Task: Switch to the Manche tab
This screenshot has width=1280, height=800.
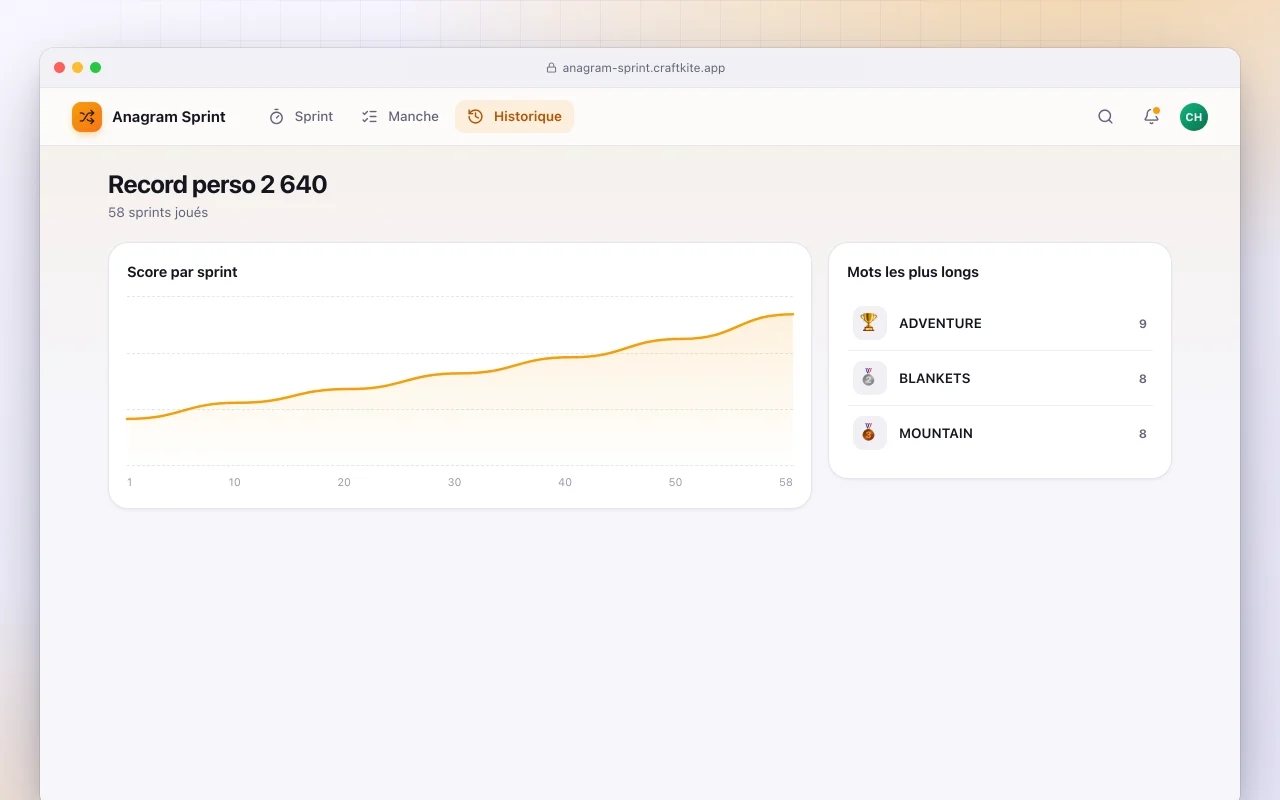Action: [401, 117]
